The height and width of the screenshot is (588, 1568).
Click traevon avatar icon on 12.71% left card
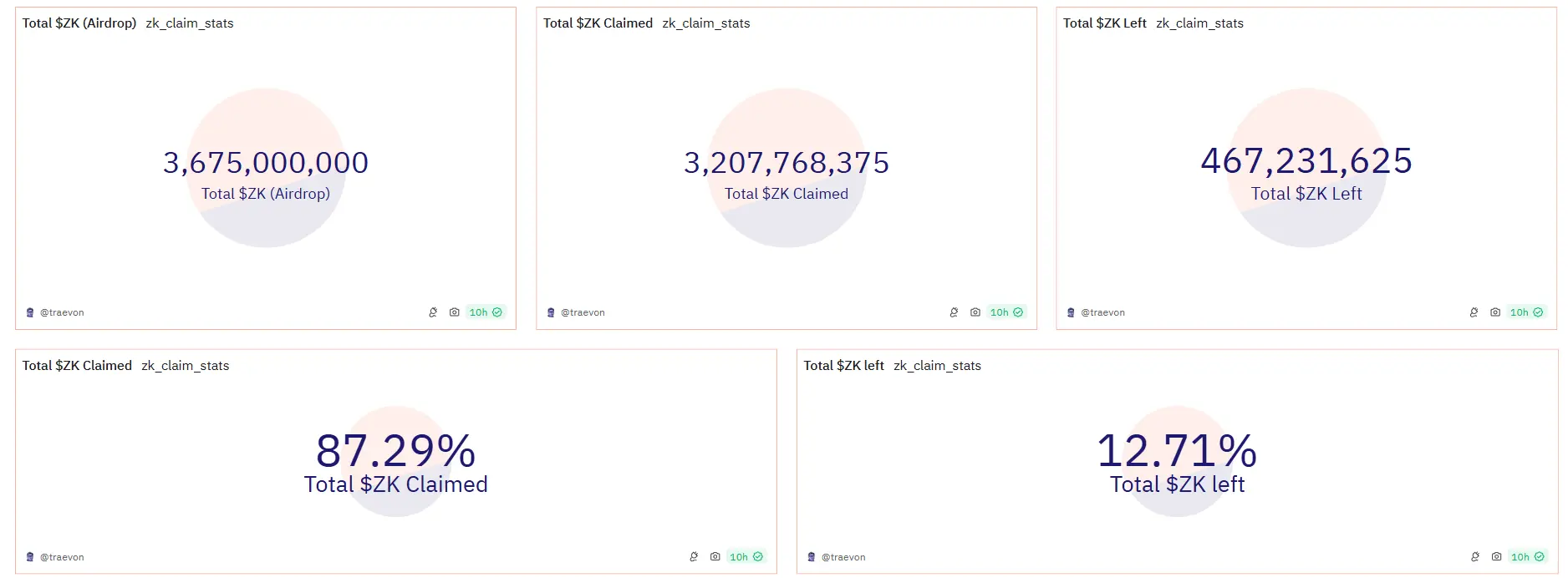(812, 557)
